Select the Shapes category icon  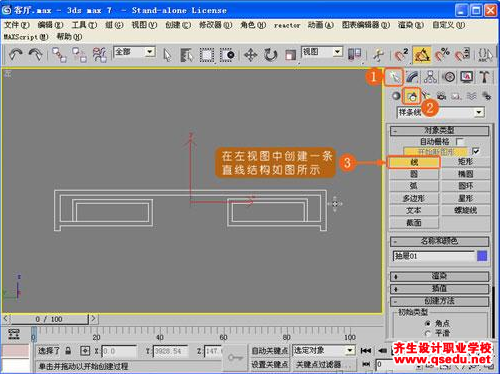pos(412,96)
